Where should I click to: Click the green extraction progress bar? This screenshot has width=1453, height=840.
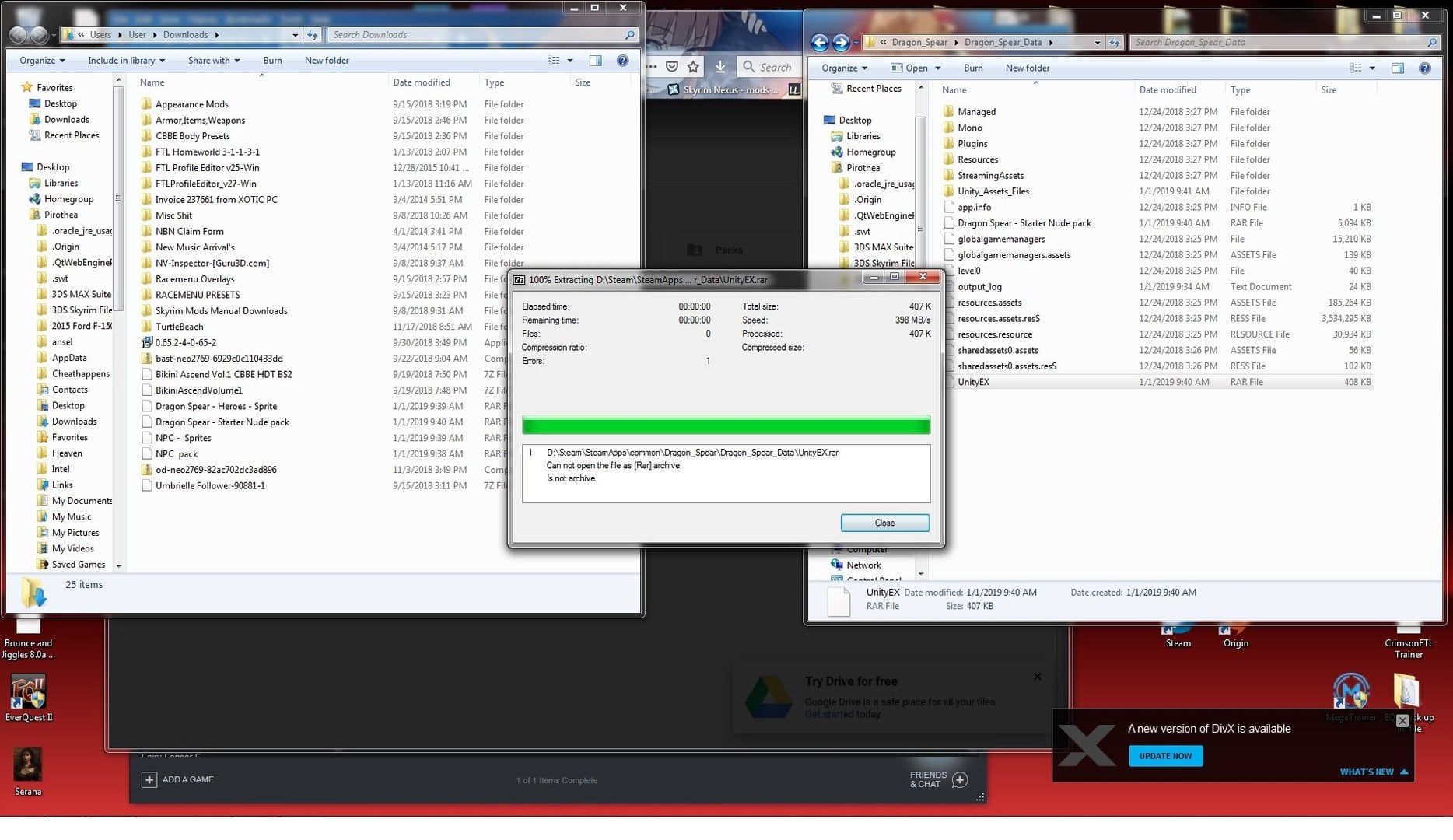726,425
